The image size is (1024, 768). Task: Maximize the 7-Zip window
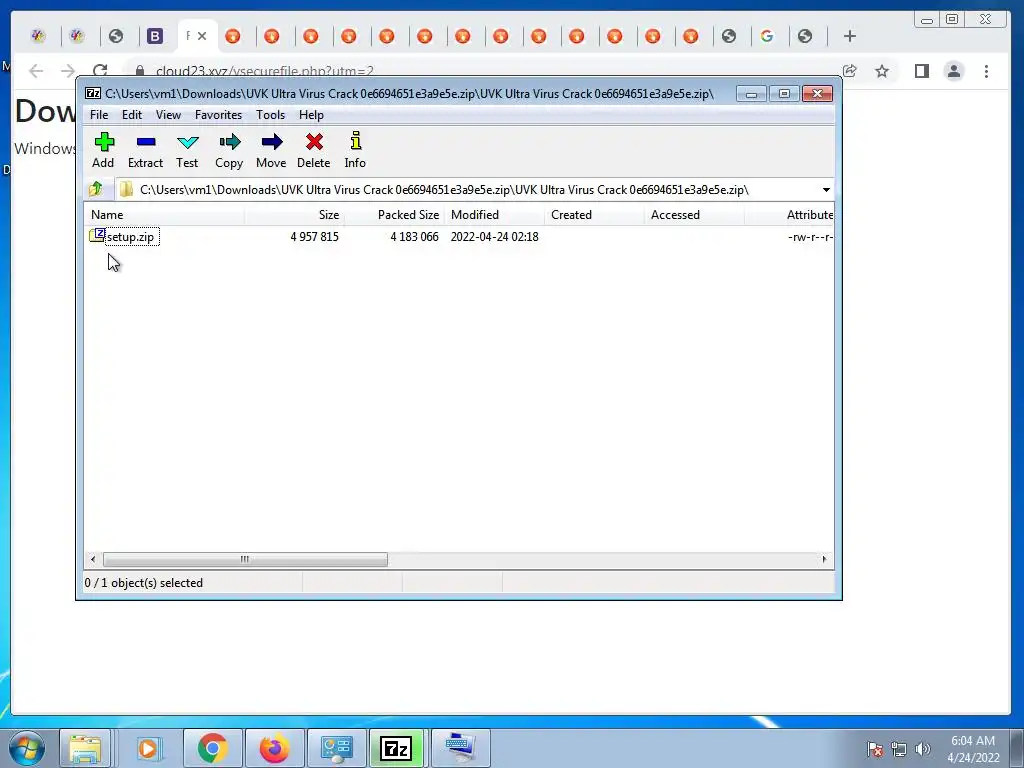(784, 94)
